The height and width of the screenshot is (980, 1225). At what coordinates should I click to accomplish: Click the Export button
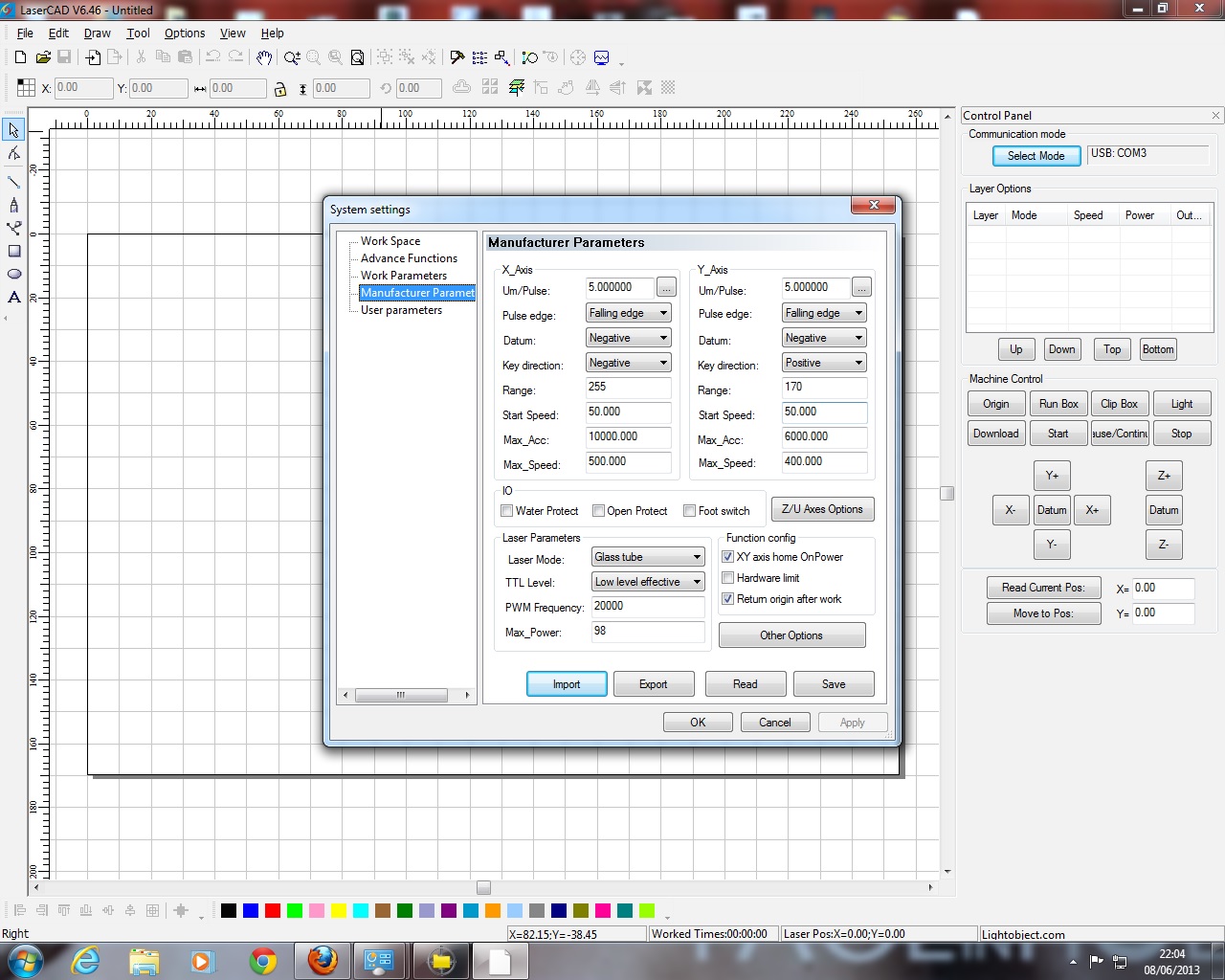point(653,684)
